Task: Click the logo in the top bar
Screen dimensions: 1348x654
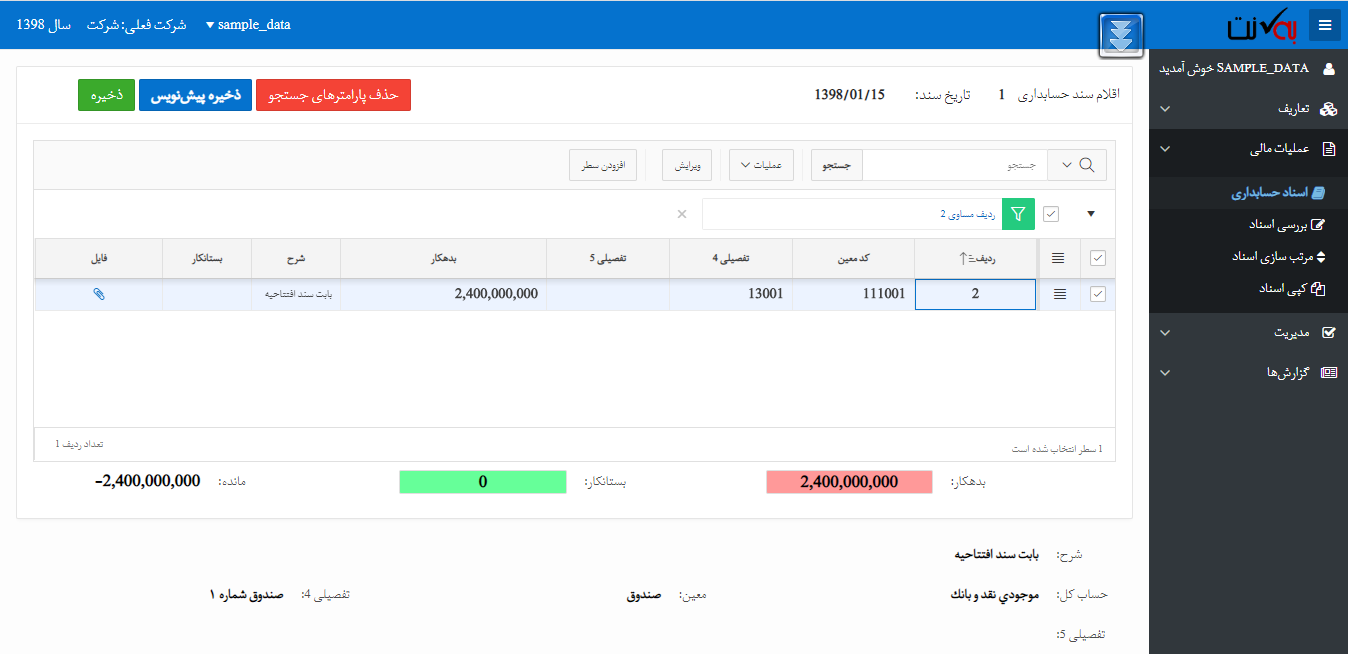Action: 1262,25
